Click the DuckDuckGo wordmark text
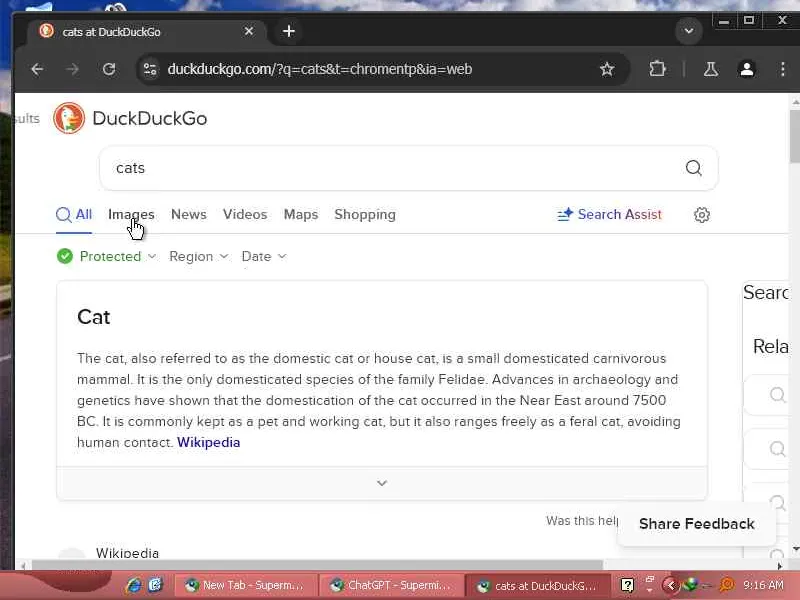The width and height of the screenshot is (800, 600). [x=149, y=118]
